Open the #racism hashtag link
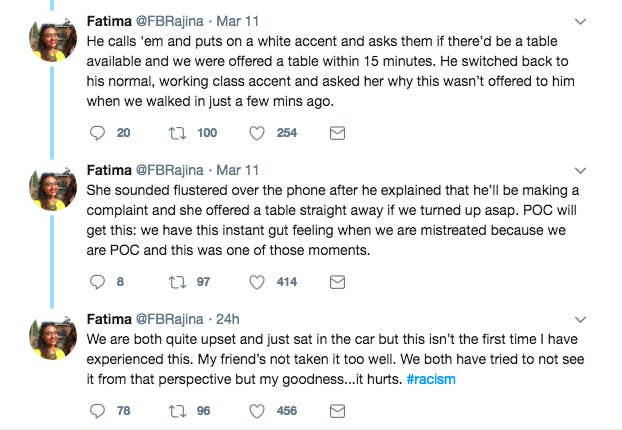622x430 pixels. 431,379
